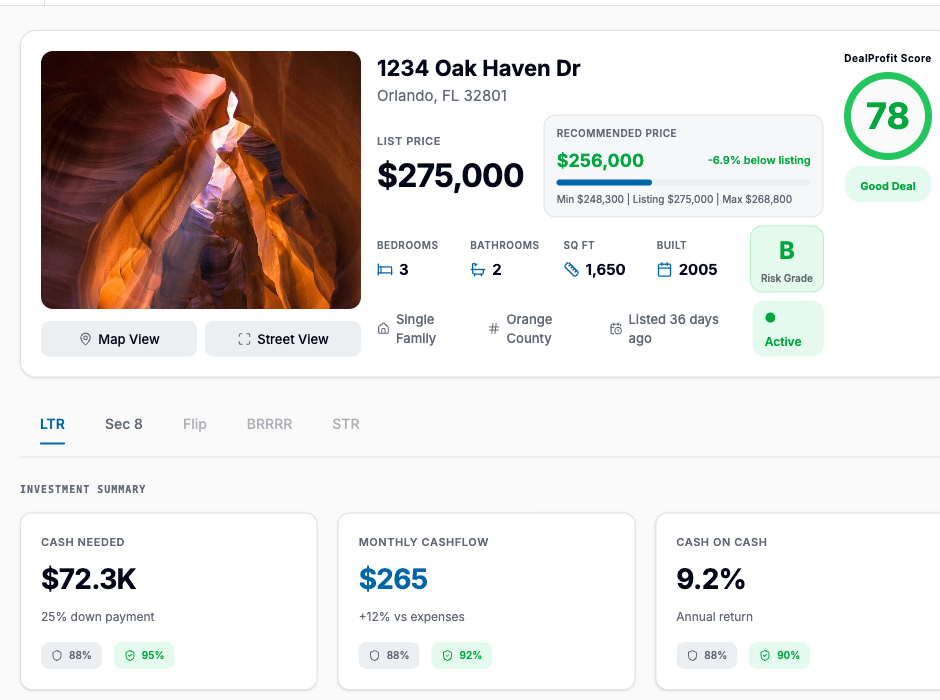This screenshot has height=700, width=940.
Task: Open the BRRRR strategy tab
Action: 269,424
